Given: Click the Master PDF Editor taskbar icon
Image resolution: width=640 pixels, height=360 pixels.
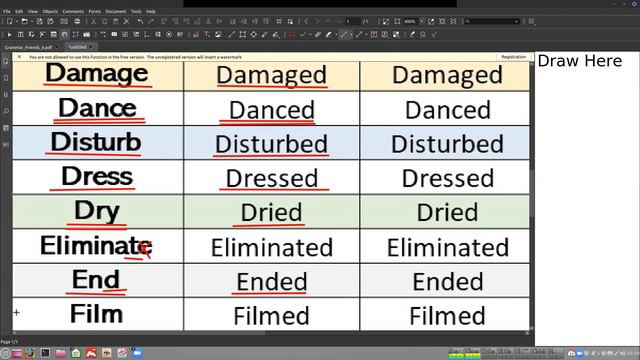Looking at the screenshot, I should [91, 353].
